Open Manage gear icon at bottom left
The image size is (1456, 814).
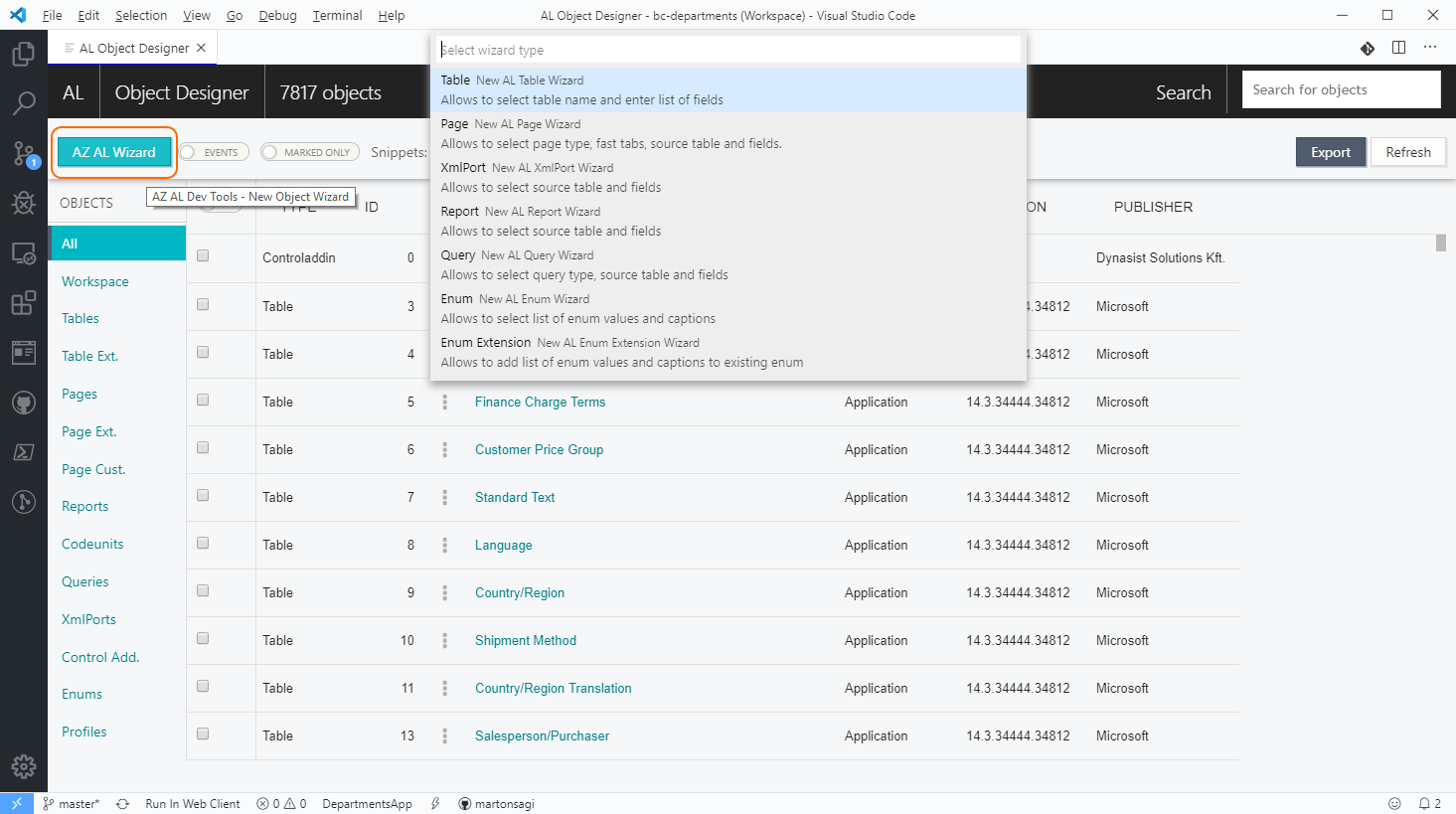tap(23, 766)
